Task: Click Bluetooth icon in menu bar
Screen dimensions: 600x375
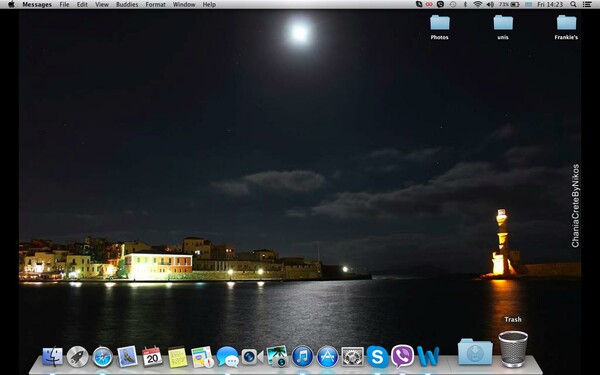Action: 466,5
